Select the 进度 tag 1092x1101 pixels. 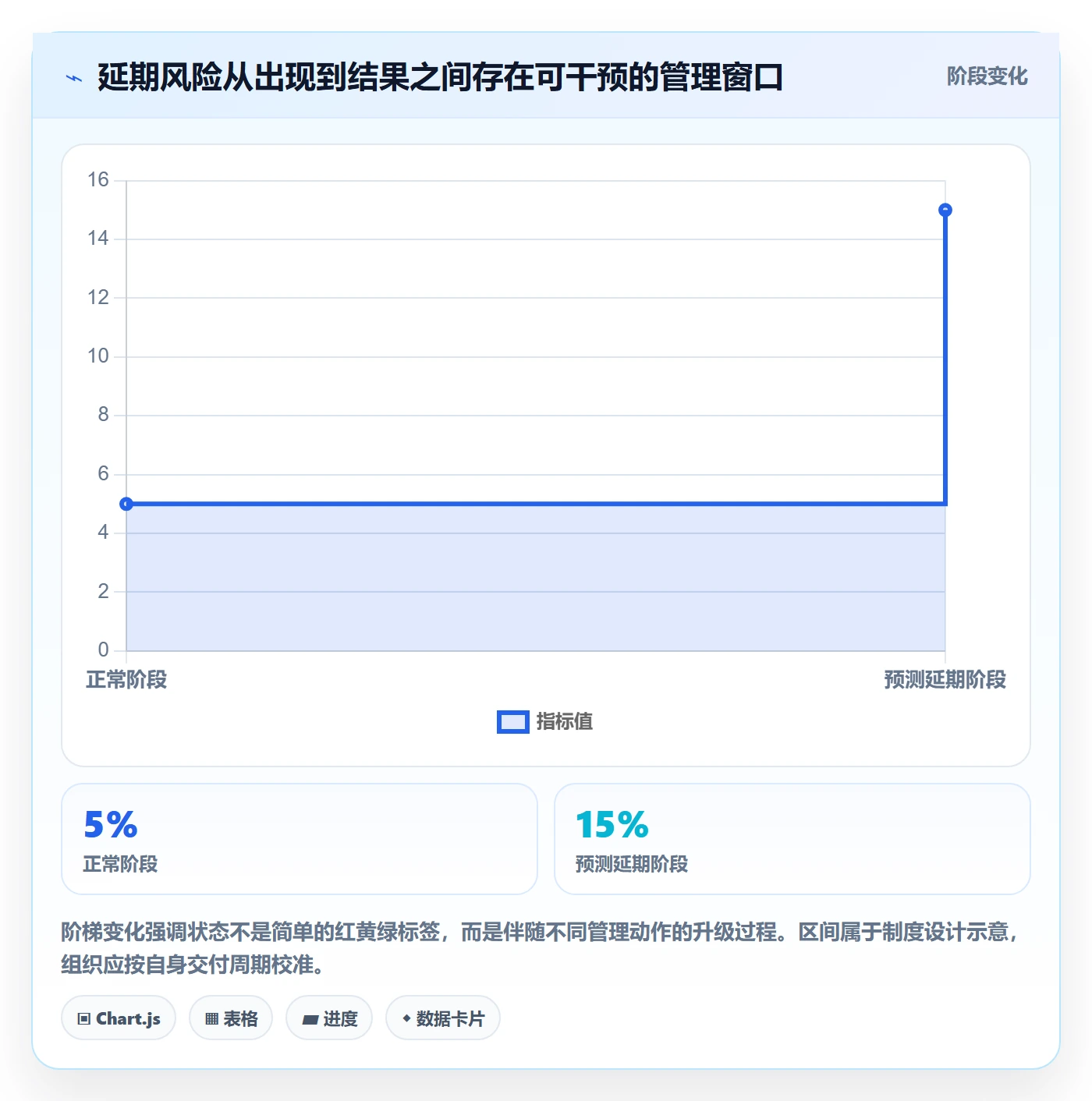[x=329, y=1018]
